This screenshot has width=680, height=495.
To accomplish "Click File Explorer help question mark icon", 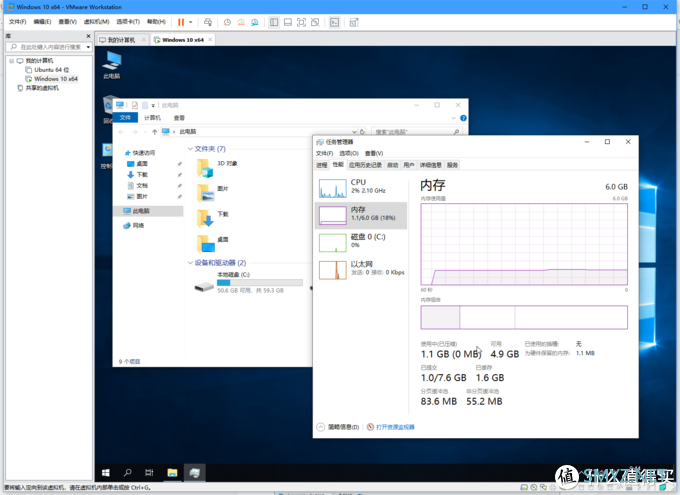I will point(463,118).
